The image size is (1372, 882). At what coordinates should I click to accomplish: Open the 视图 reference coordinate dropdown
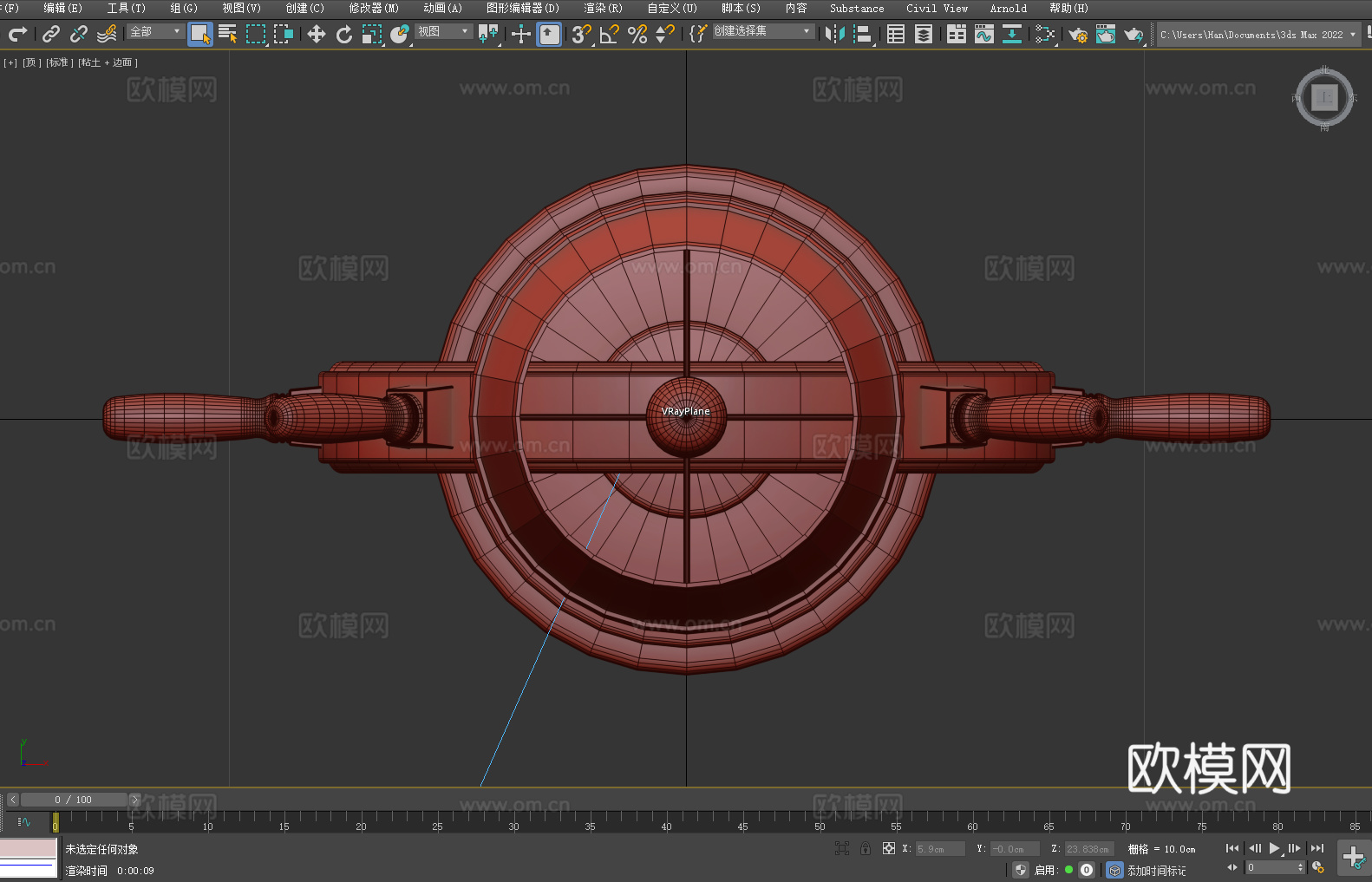442,32
